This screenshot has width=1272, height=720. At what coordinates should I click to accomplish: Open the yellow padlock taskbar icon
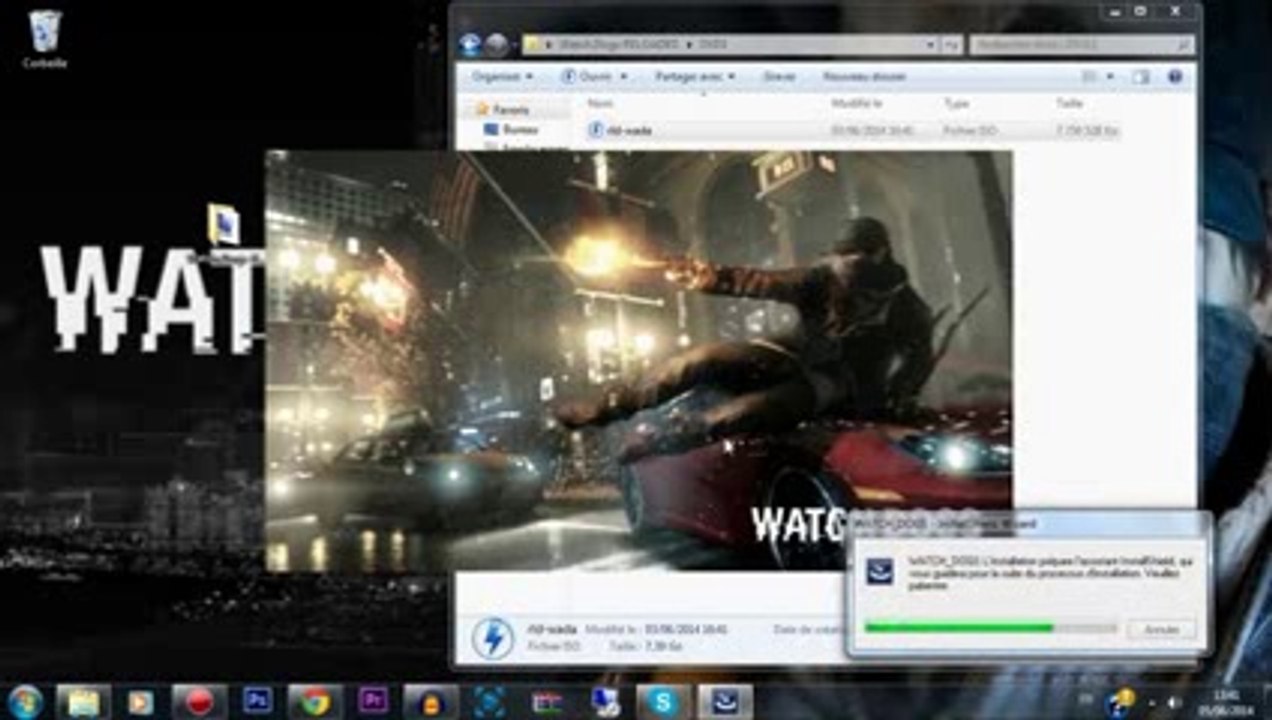tap(431, 702)
